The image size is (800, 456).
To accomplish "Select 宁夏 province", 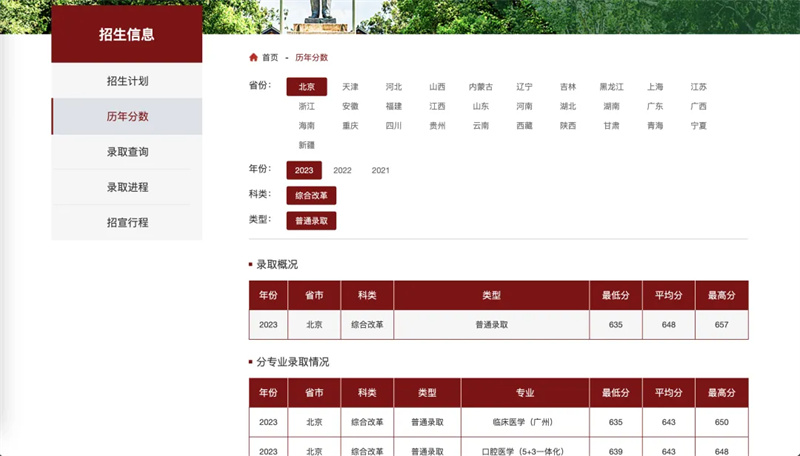I will [698, 125].
